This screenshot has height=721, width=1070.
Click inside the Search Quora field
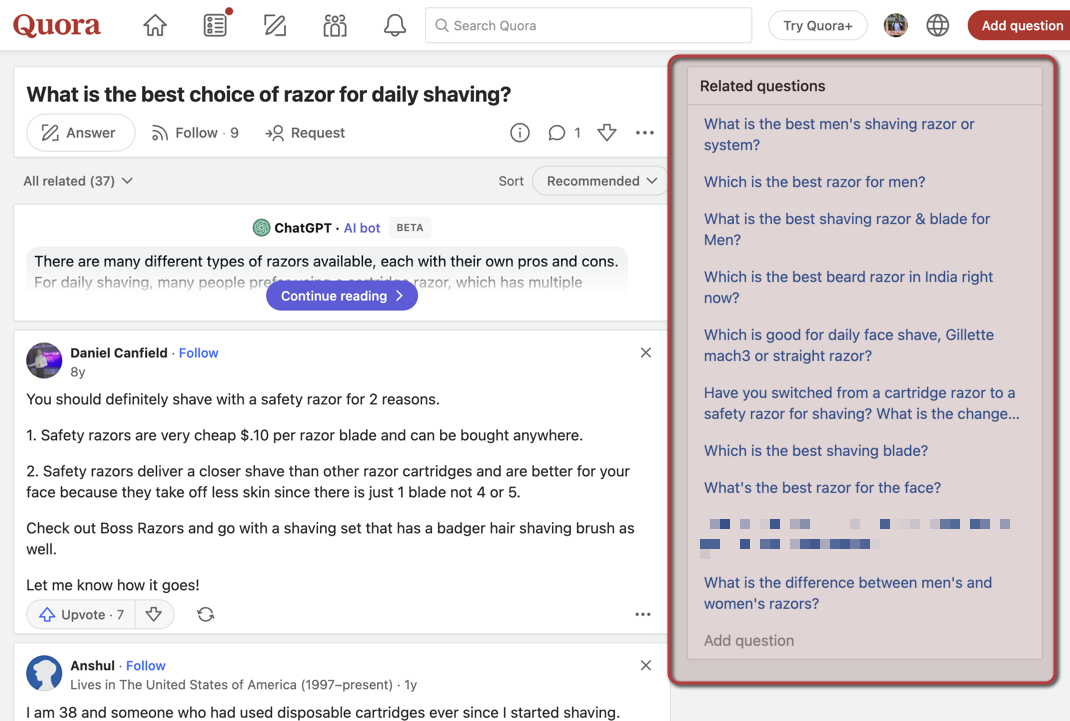coord(589,25)
